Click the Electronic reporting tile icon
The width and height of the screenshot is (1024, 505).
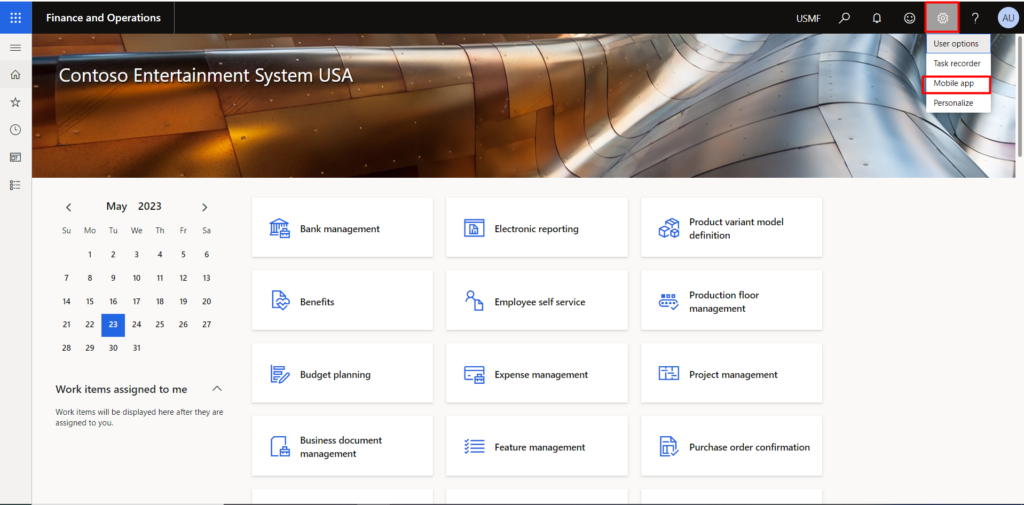[x=474, y=229]
